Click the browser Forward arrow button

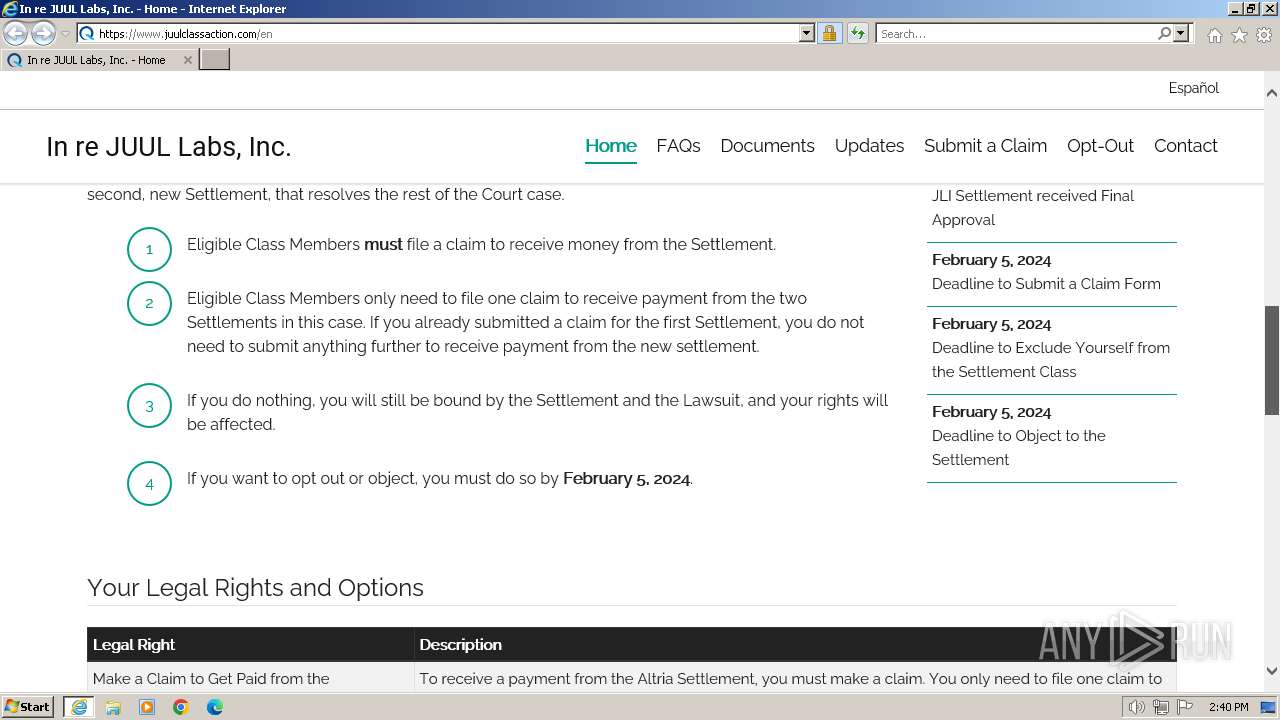point(43,34)
